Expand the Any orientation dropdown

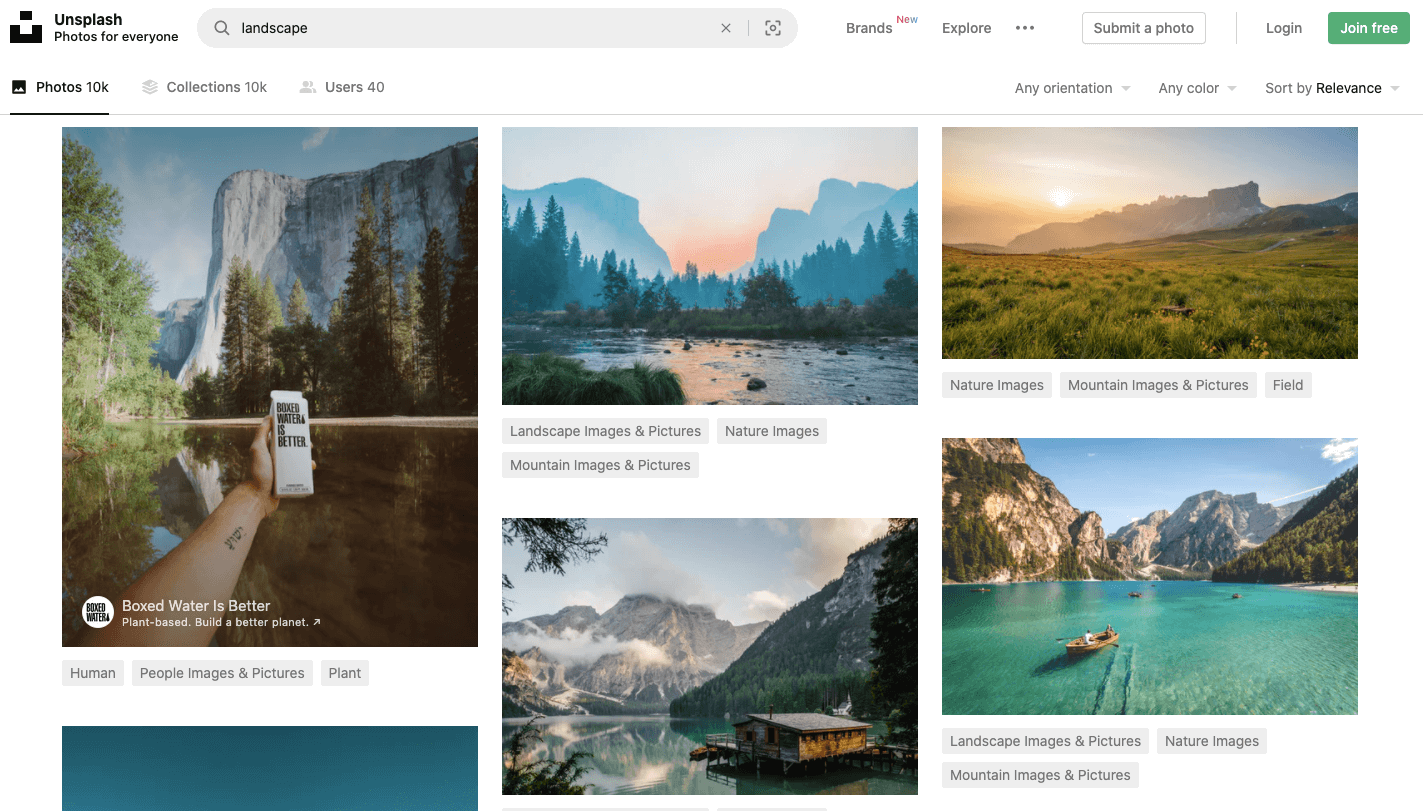1073,88
